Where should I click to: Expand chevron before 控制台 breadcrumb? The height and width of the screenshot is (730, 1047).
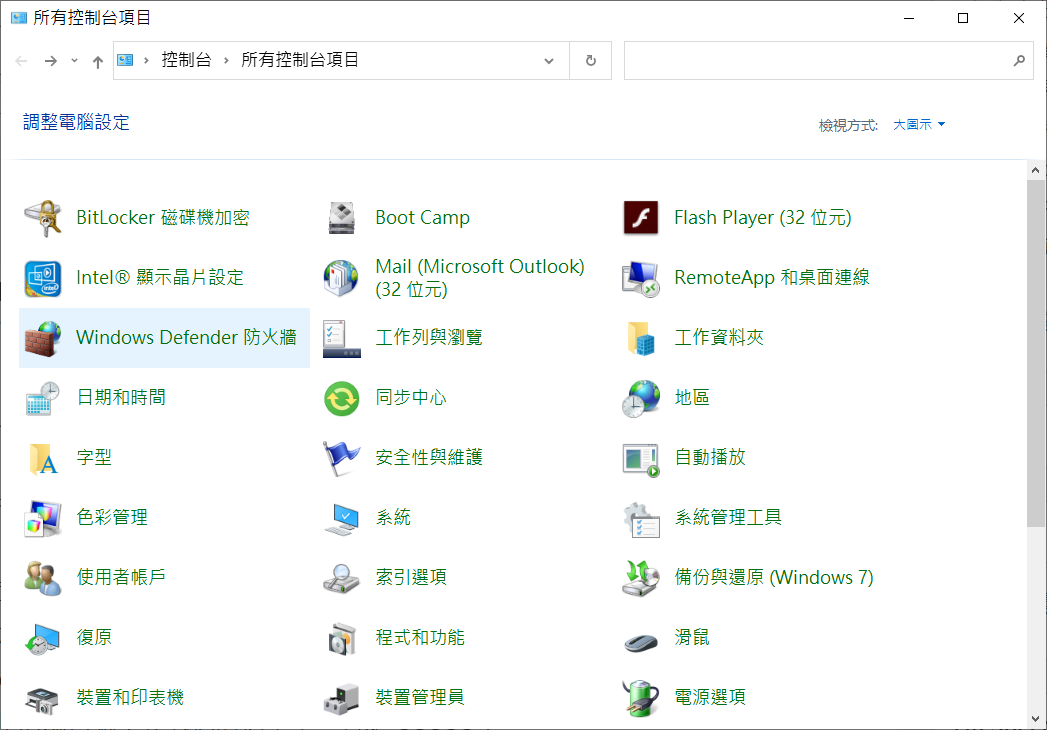146,61
